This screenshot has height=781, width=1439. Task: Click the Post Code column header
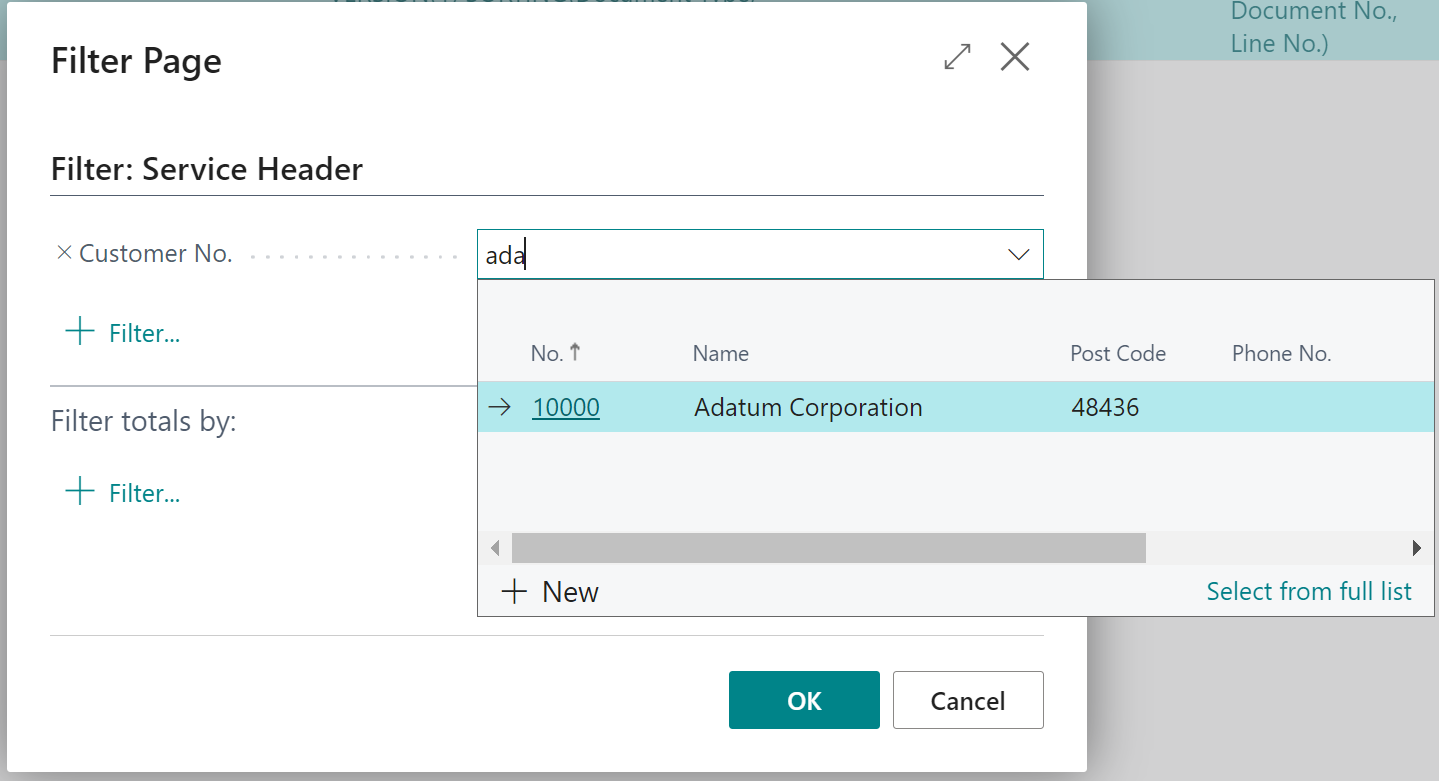coord(1118,353)
